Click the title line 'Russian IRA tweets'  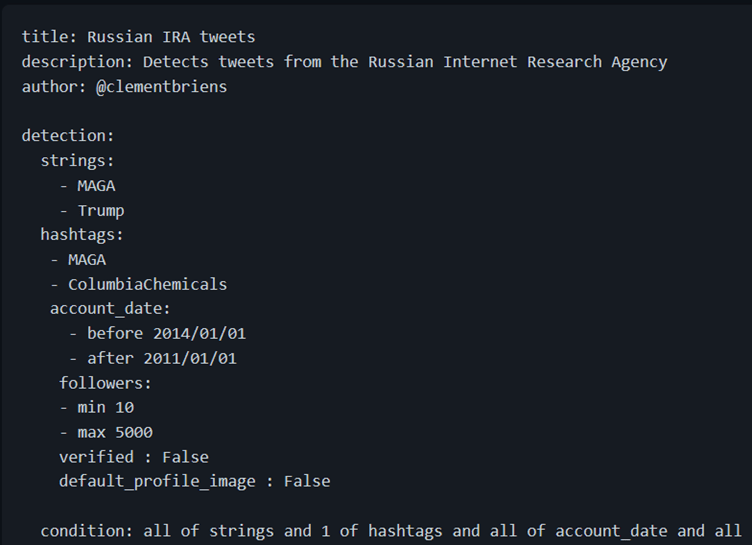pyautogui.click(x=171, y=37)
